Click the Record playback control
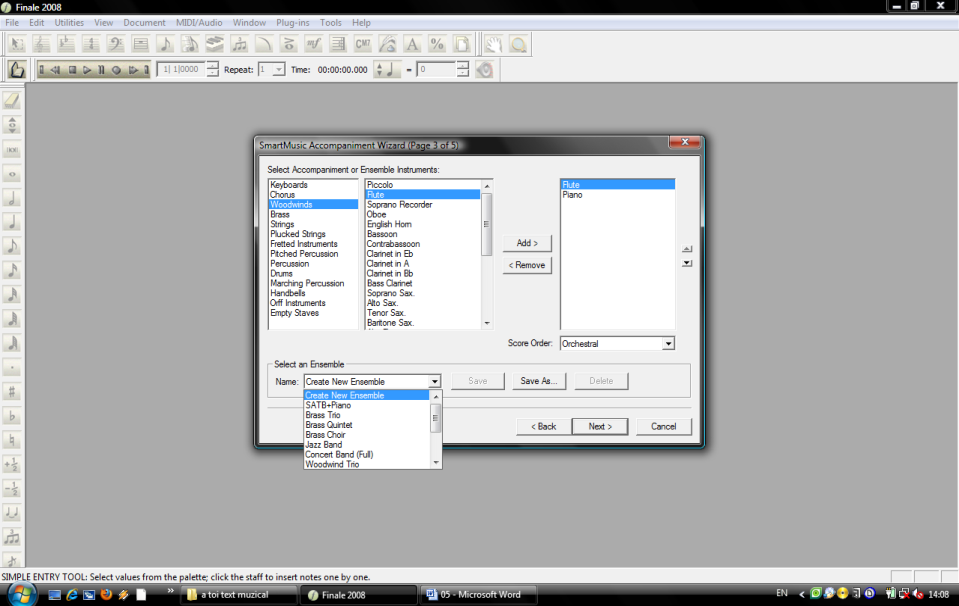The width and height of the screenshot is (959, 606). [x=116, y=70]
